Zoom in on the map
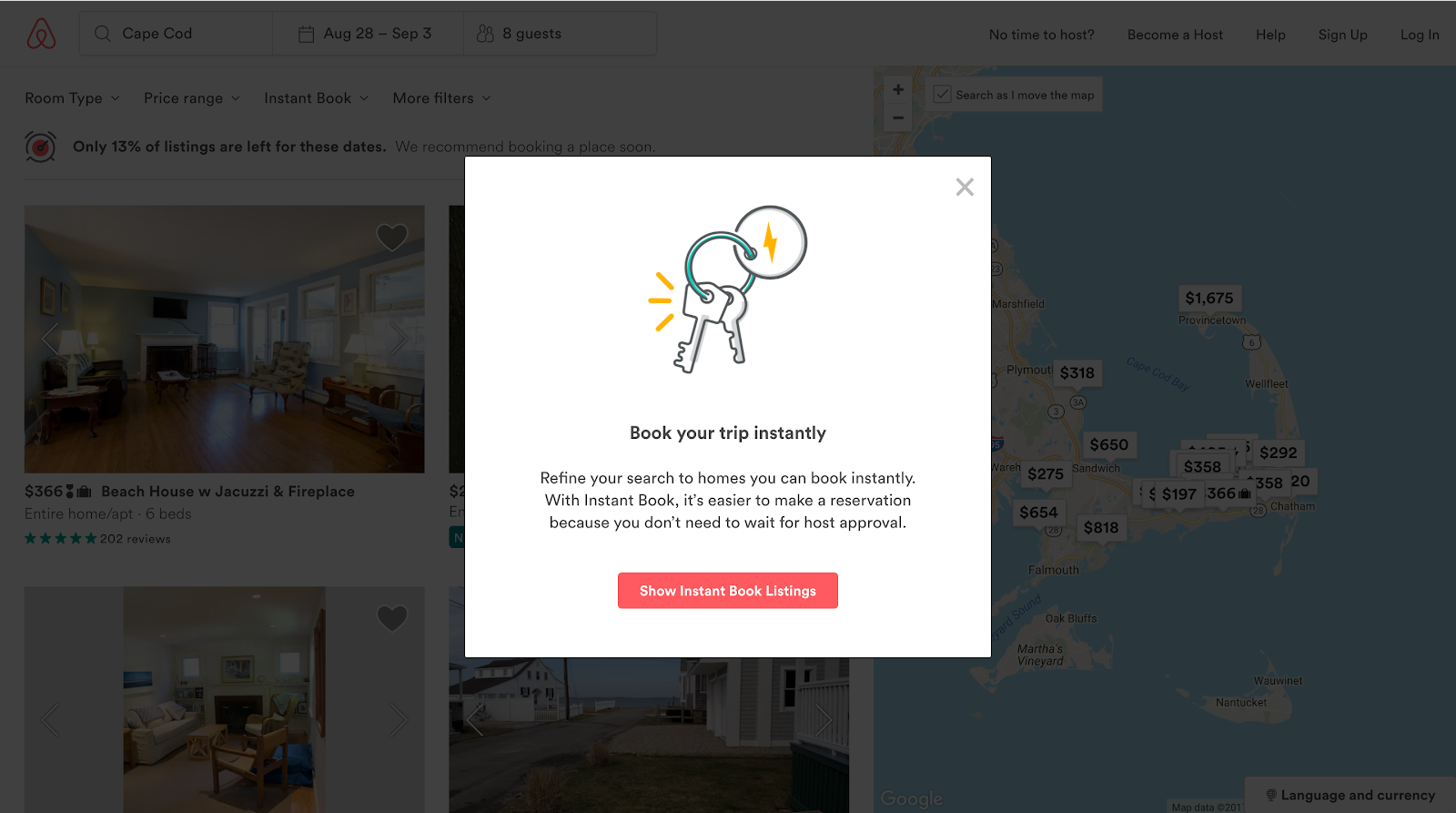This screenshot has height=813, width=1456. pyautogui.click(x=898, y=89)
